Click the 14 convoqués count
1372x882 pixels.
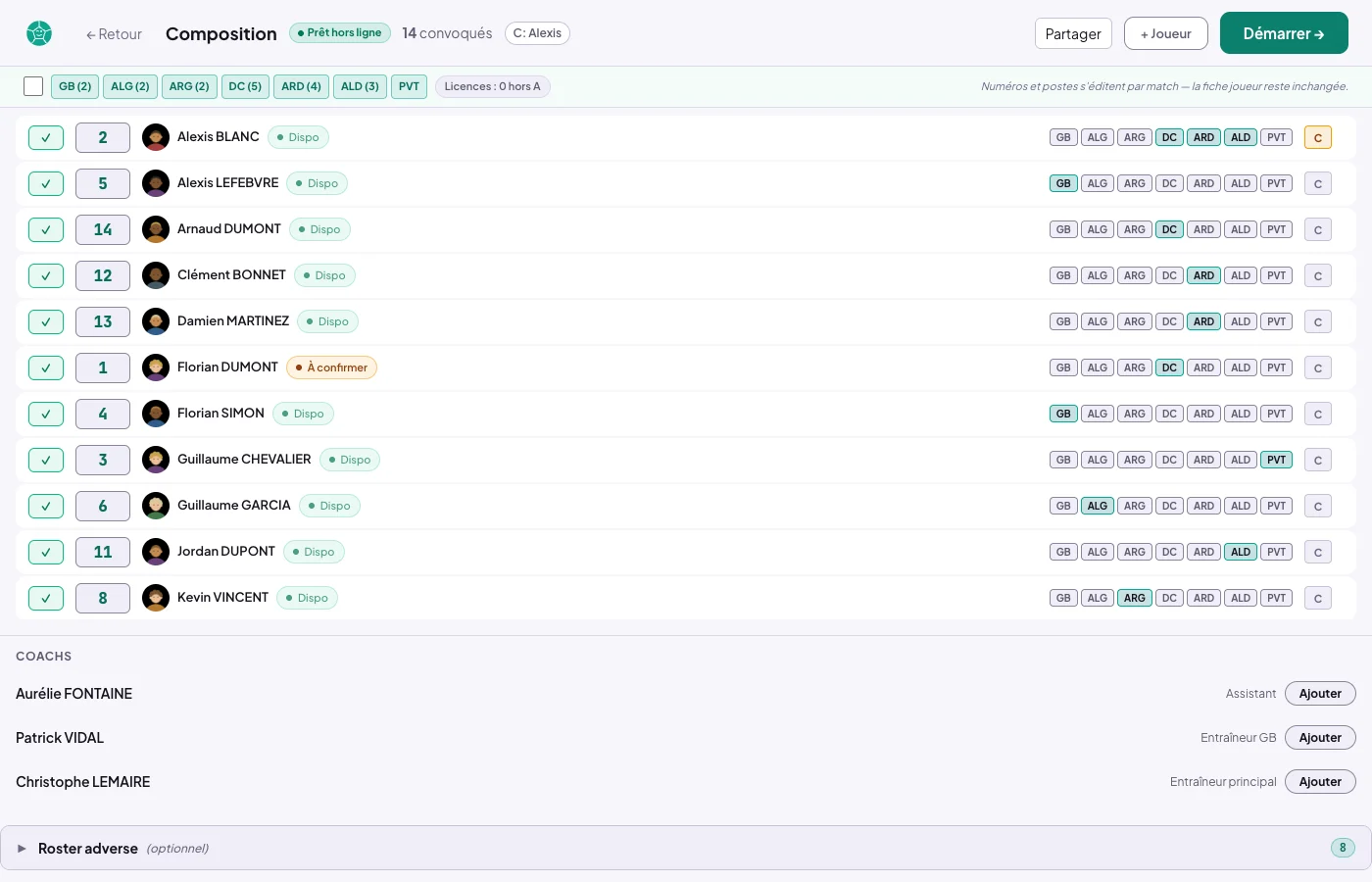447,33
